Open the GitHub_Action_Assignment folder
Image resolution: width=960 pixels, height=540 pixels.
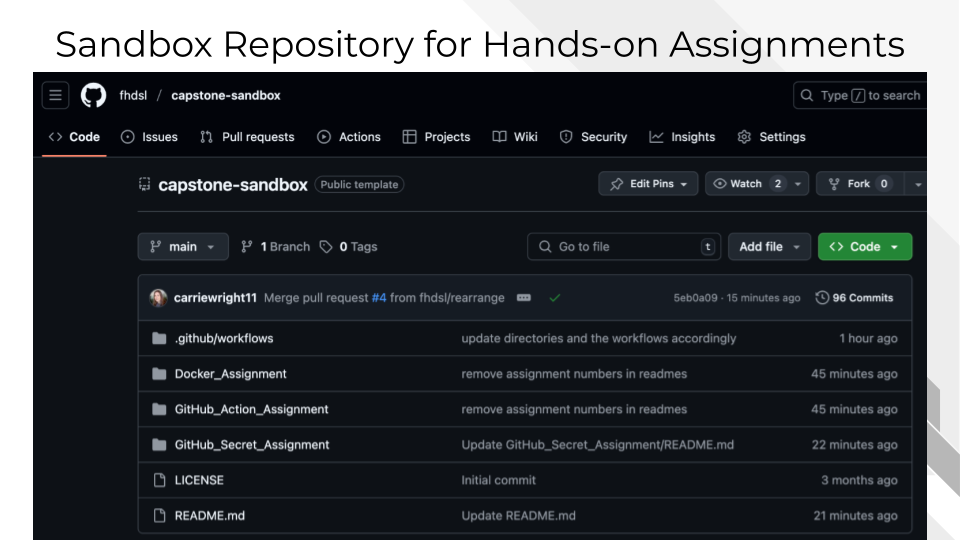click(252, 410)
